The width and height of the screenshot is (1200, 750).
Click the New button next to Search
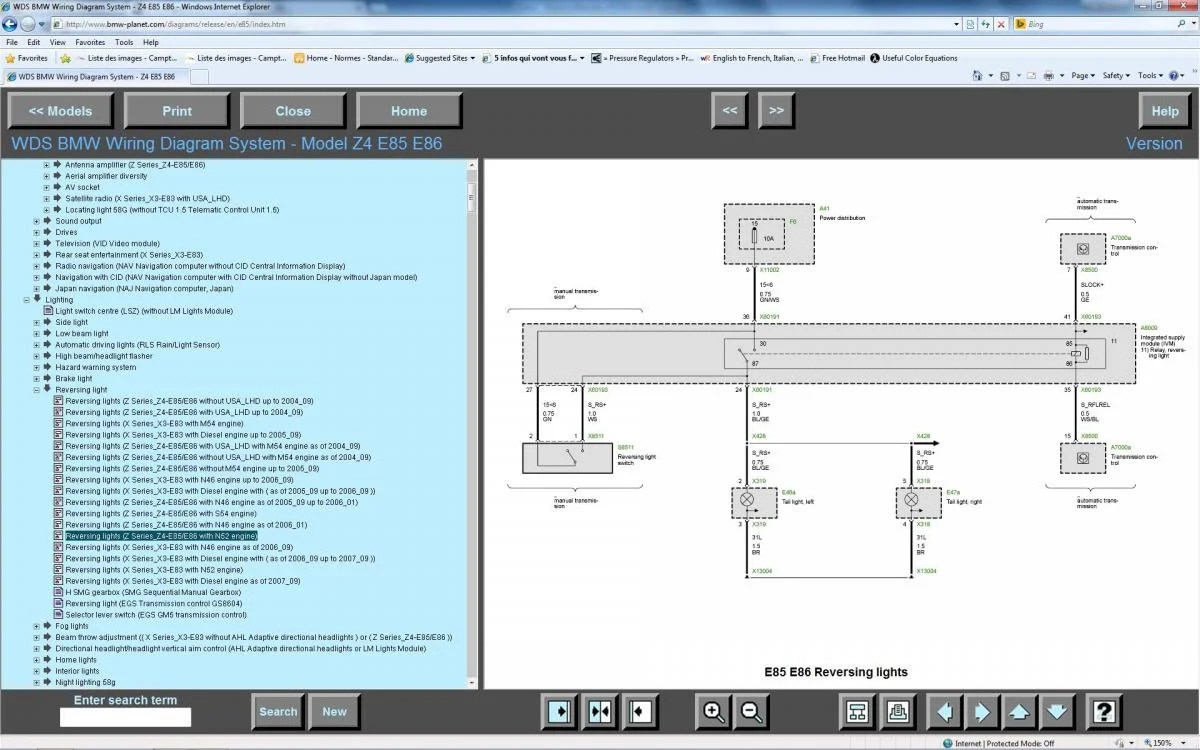(334, 712)
